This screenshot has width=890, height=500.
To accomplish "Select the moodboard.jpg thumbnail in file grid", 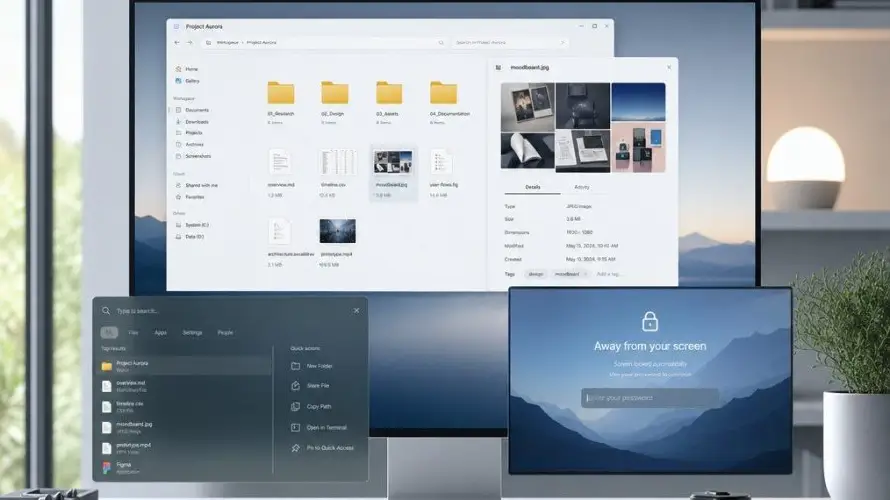I will [392, 162].
